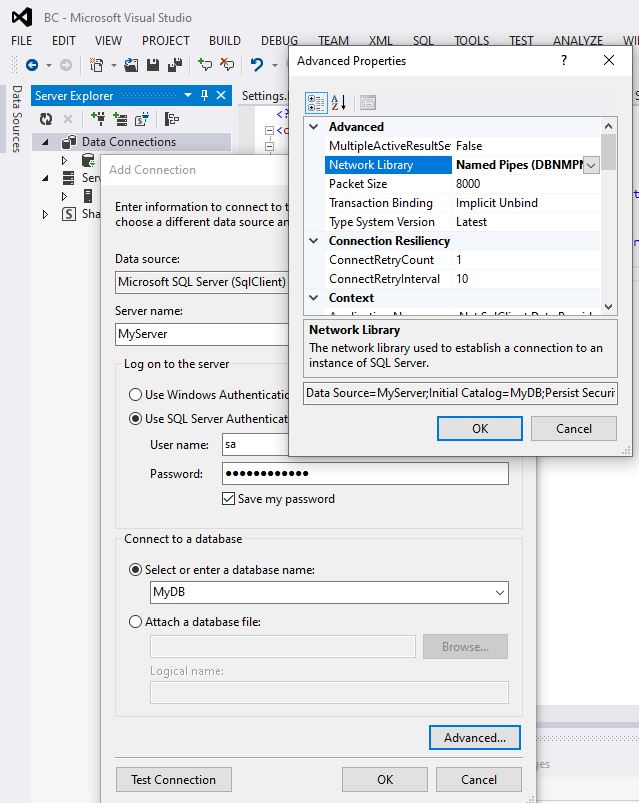Collapse the Advanced property category
This screenshot has height=803, width=639.
click(314, 126)
